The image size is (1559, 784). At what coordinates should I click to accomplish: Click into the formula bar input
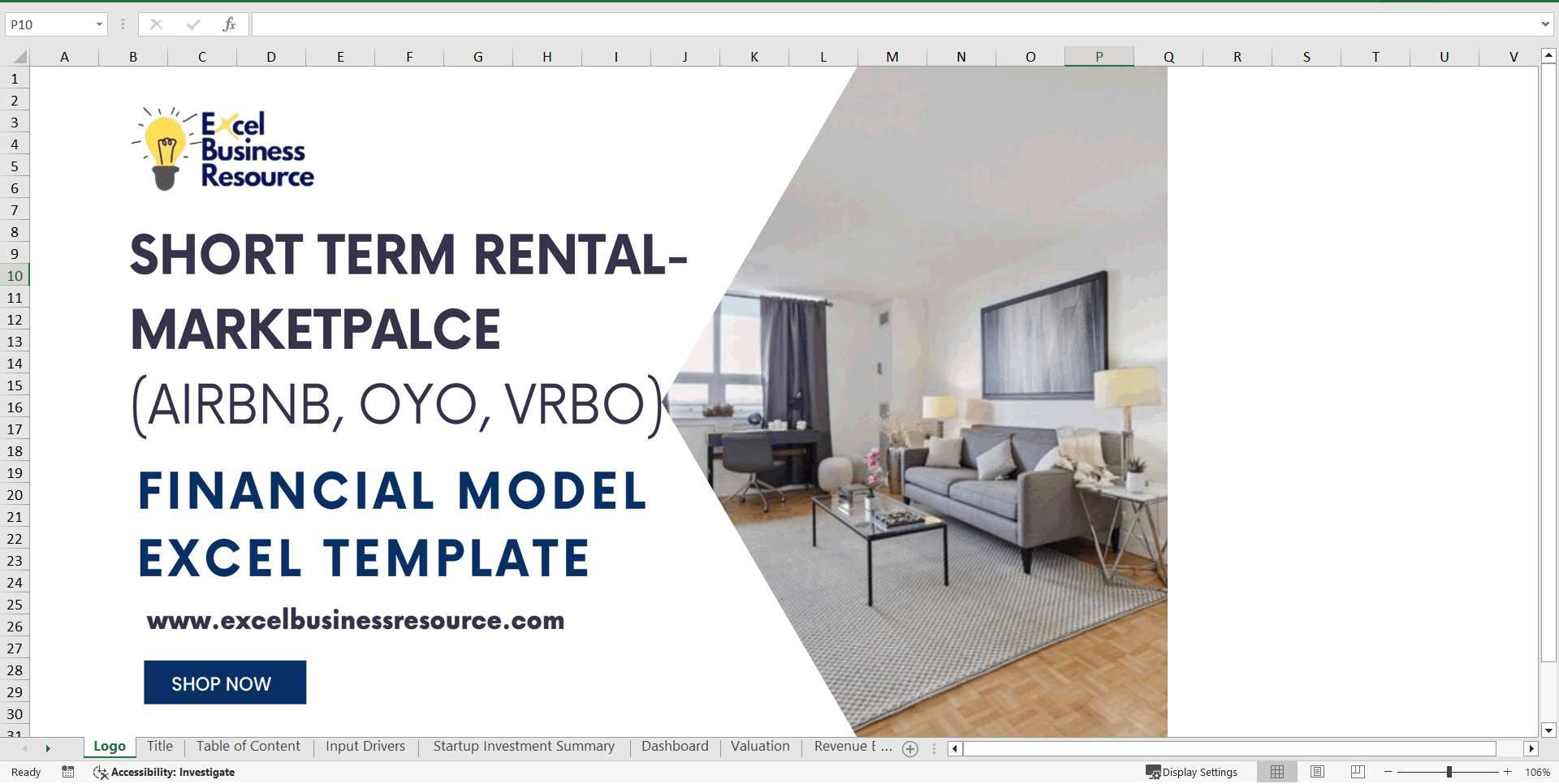[x=893, y=24]
